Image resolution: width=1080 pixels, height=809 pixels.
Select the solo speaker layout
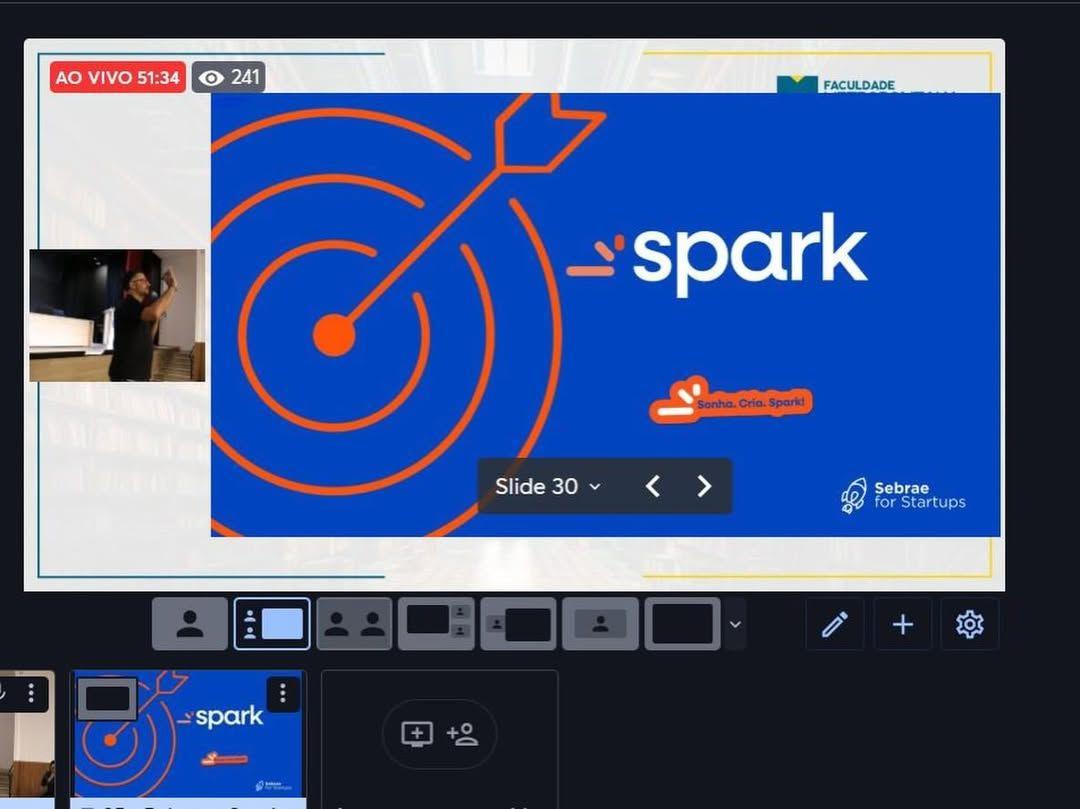[x=189, y=624]
